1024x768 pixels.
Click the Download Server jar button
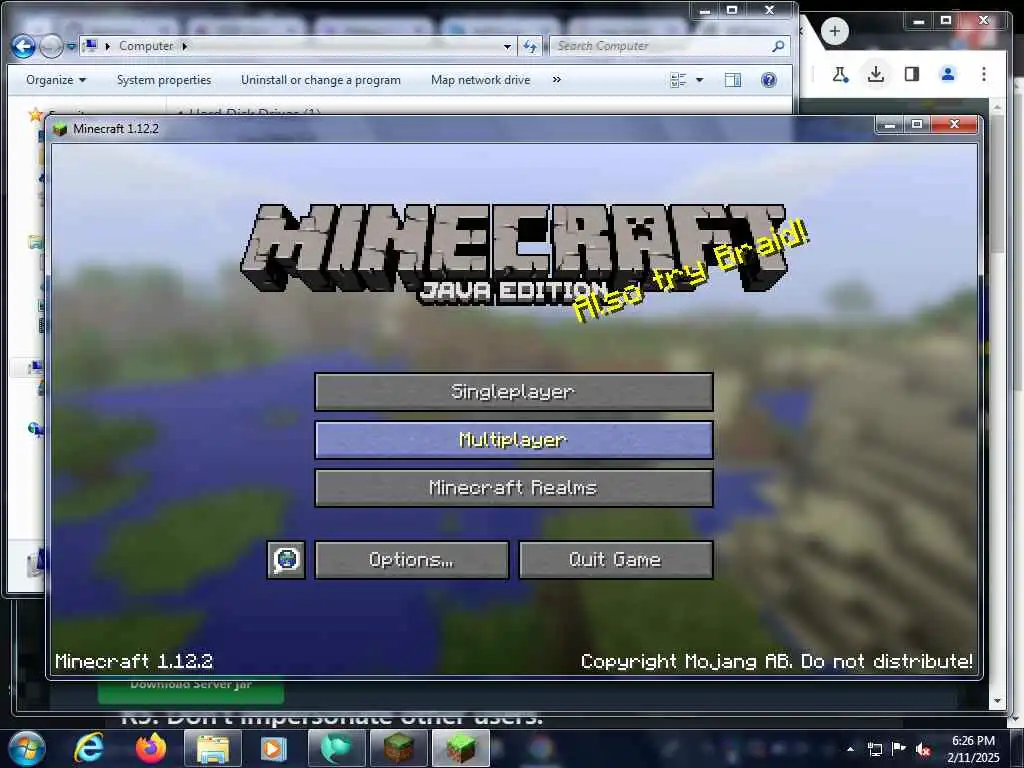tap(191, 690)
